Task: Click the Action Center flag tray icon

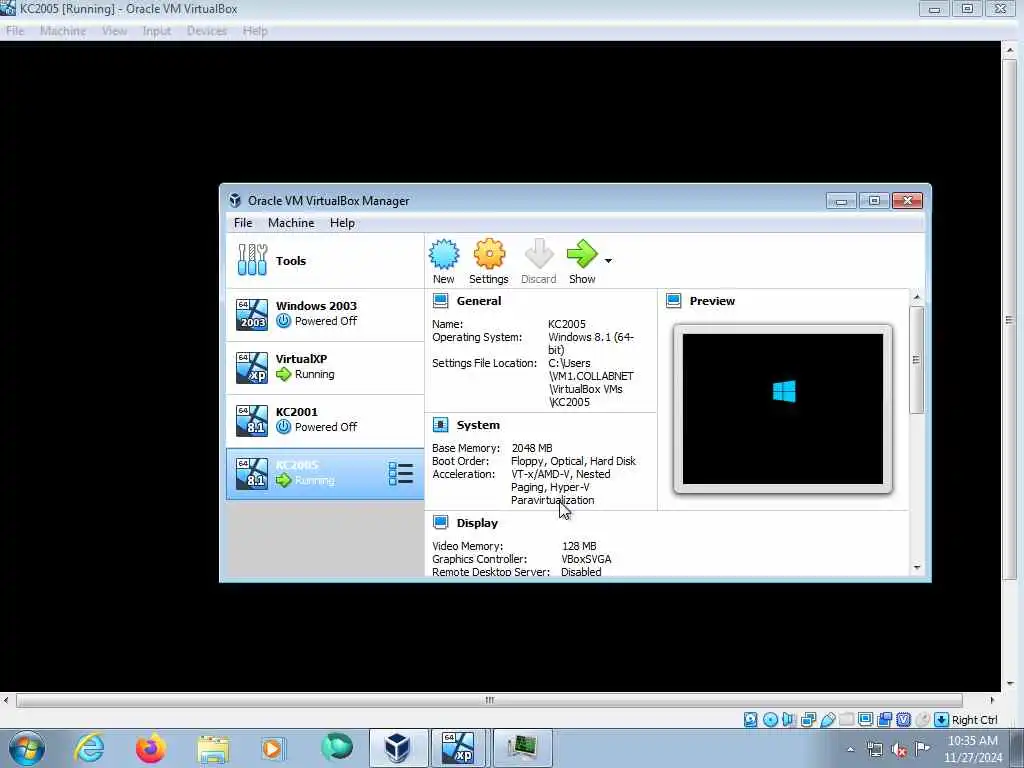Action: [x=921, y=748]
